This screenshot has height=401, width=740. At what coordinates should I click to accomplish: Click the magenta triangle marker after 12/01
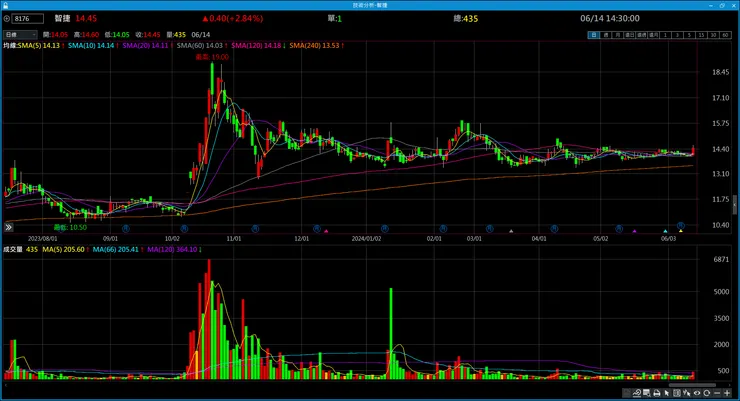click(326, 231)
